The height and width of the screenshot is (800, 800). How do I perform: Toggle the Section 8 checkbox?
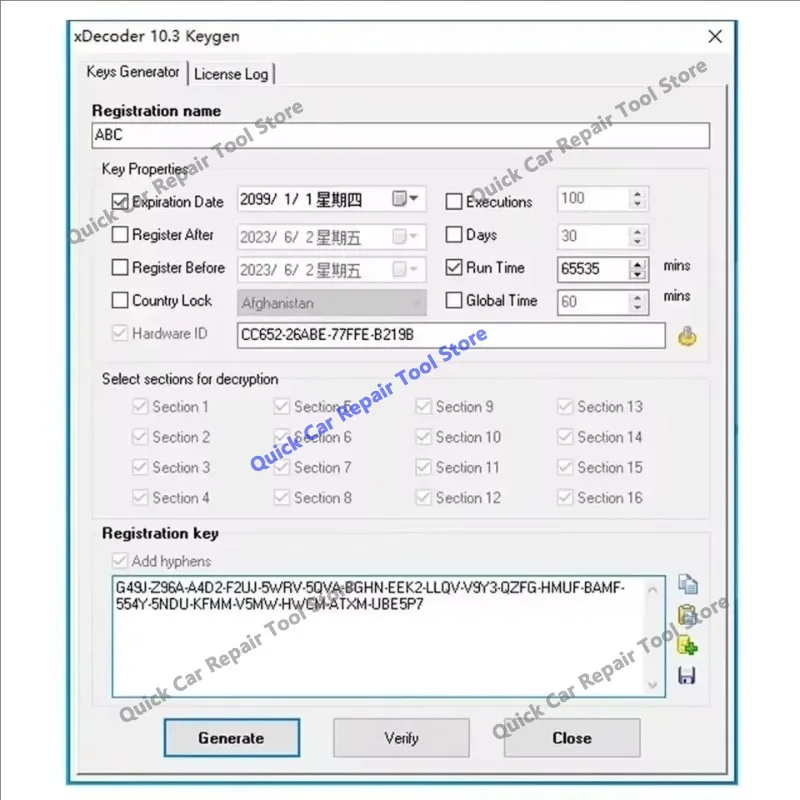tap(282, 497)
